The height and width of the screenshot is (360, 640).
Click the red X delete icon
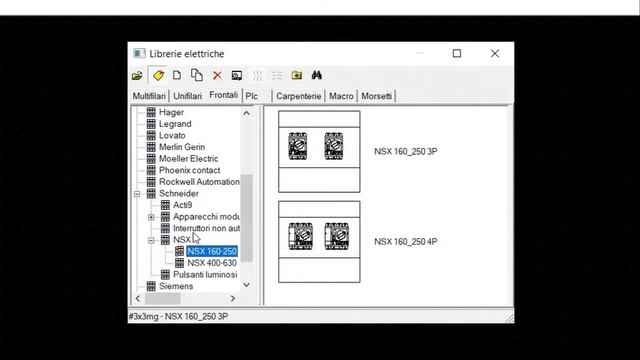(x=217, y=76)
